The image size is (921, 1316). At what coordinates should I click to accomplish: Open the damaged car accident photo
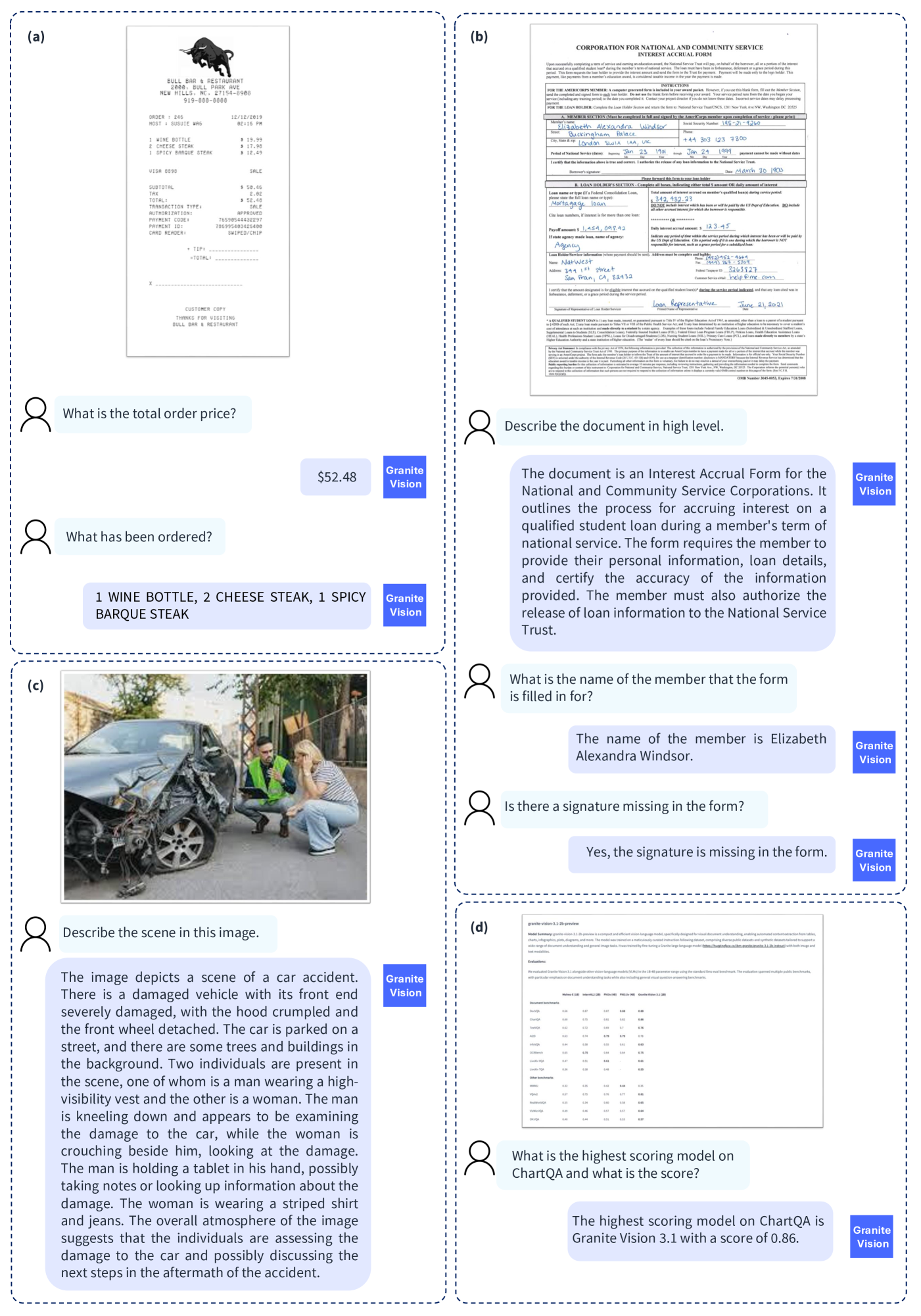[x=216, y=787]
